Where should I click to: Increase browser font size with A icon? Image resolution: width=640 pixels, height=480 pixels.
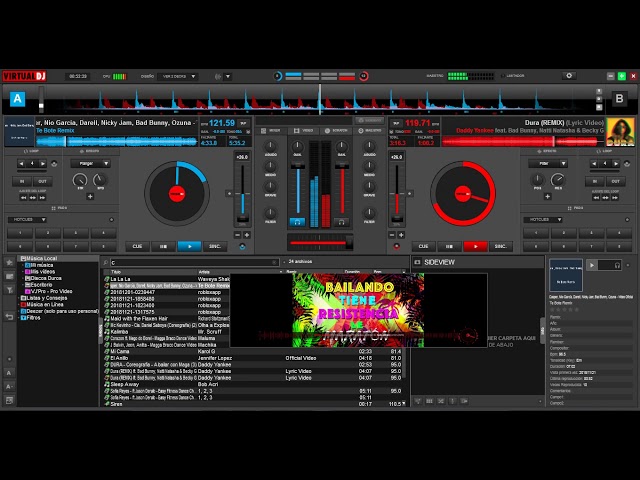coord(9,373)
